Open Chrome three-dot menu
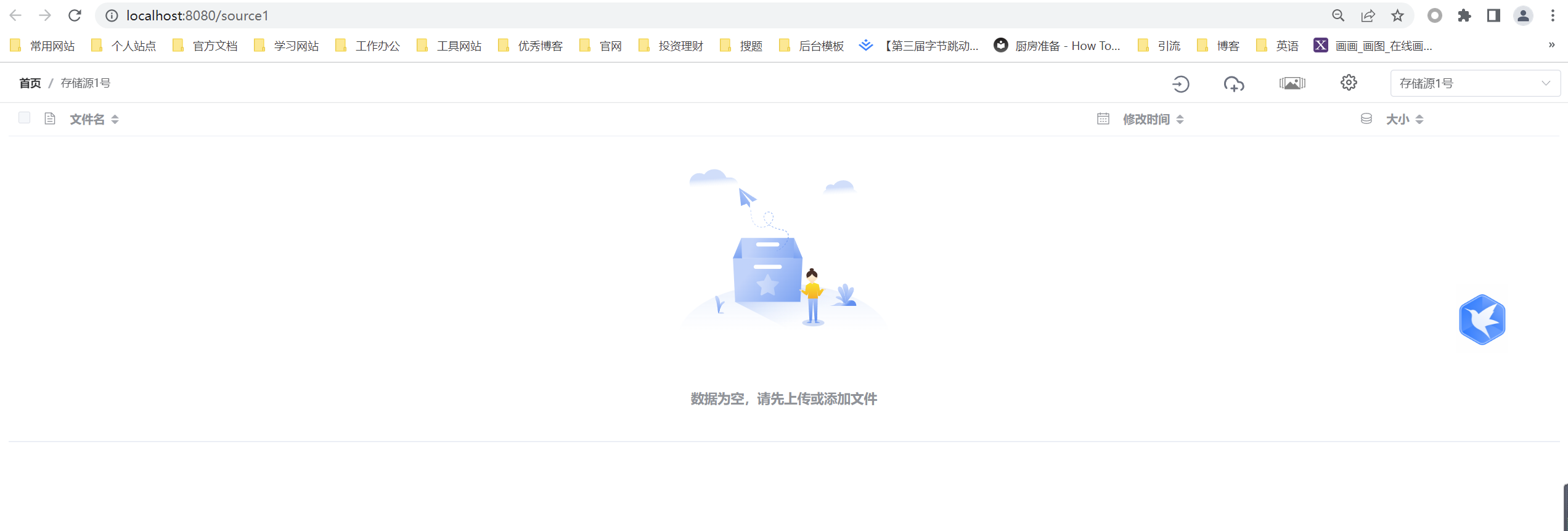This screenshot has height=531, width=1568. 1553,15
